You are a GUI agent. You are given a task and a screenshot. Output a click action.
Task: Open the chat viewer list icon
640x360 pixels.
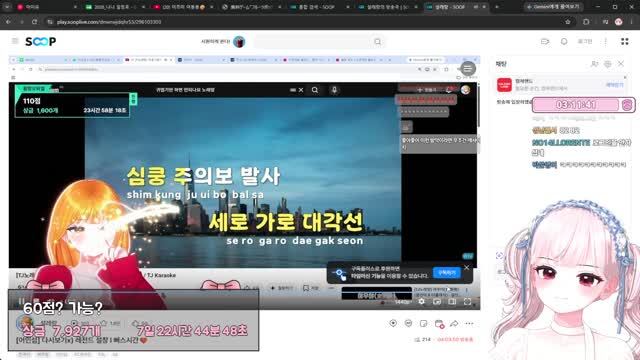(x=594, y=64)
